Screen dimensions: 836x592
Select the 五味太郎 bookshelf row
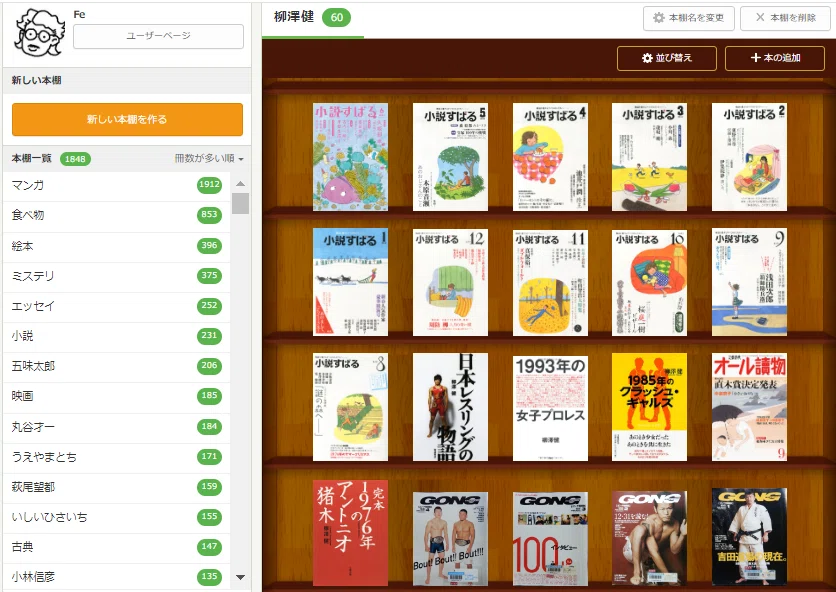(x=117, y=366)
